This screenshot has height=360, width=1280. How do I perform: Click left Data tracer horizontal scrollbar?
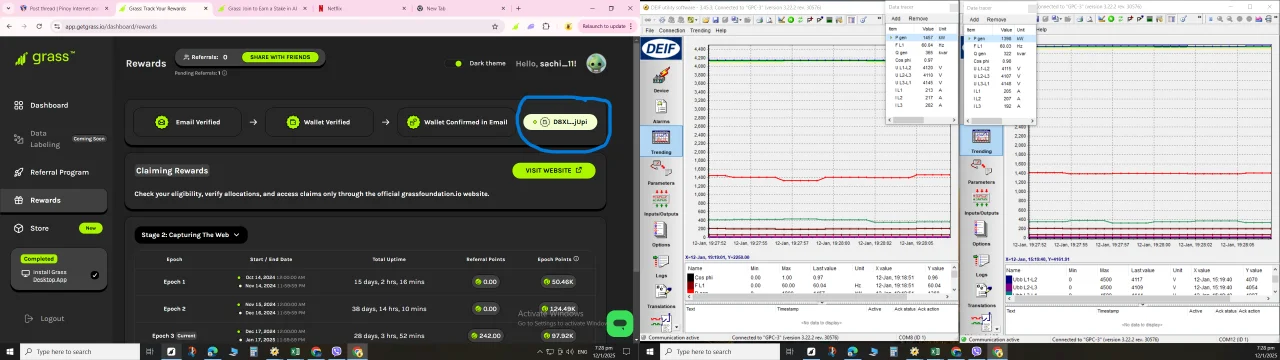click(920, 120)
